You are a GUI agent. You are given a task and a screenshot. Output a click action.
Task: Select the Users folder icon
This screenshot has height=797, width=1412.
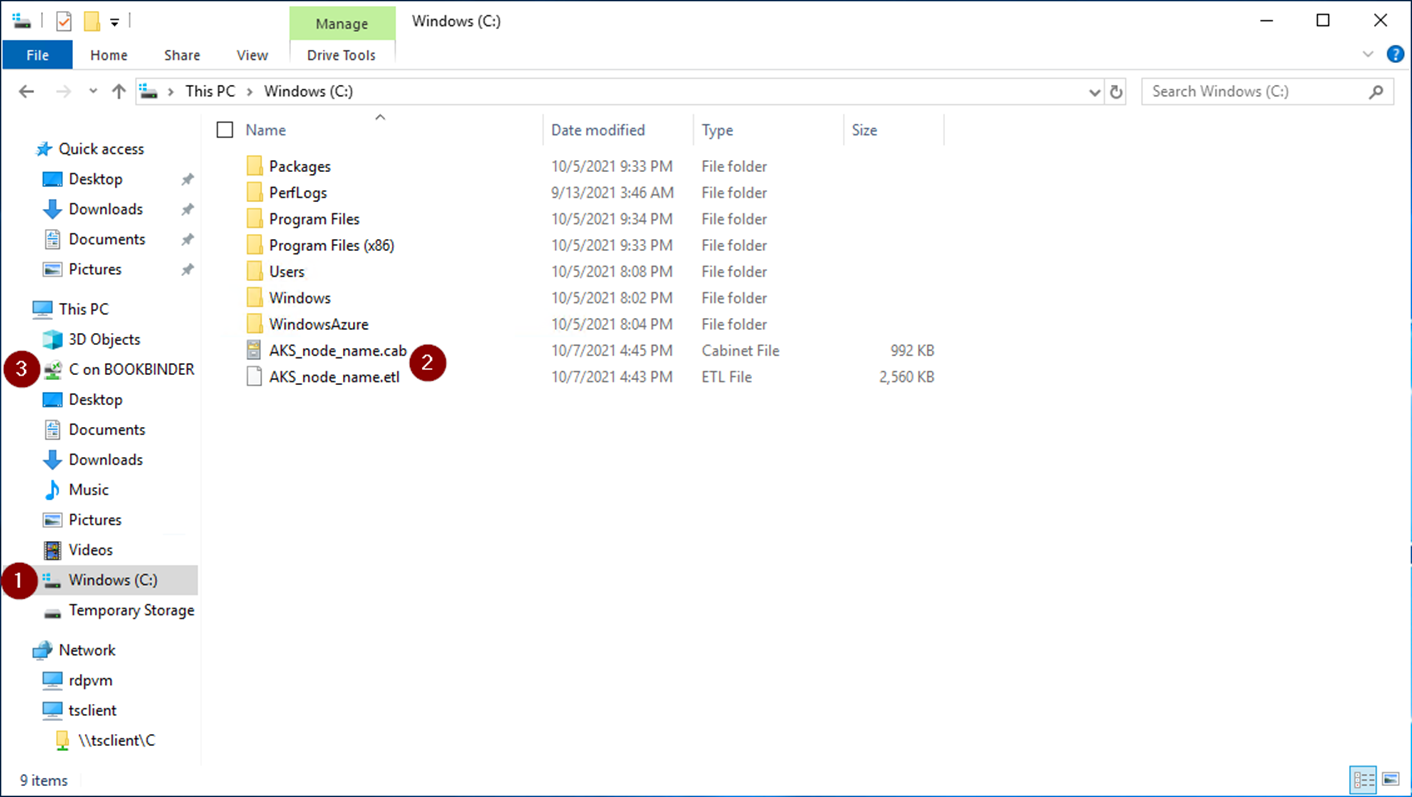[x=255, y=271]
